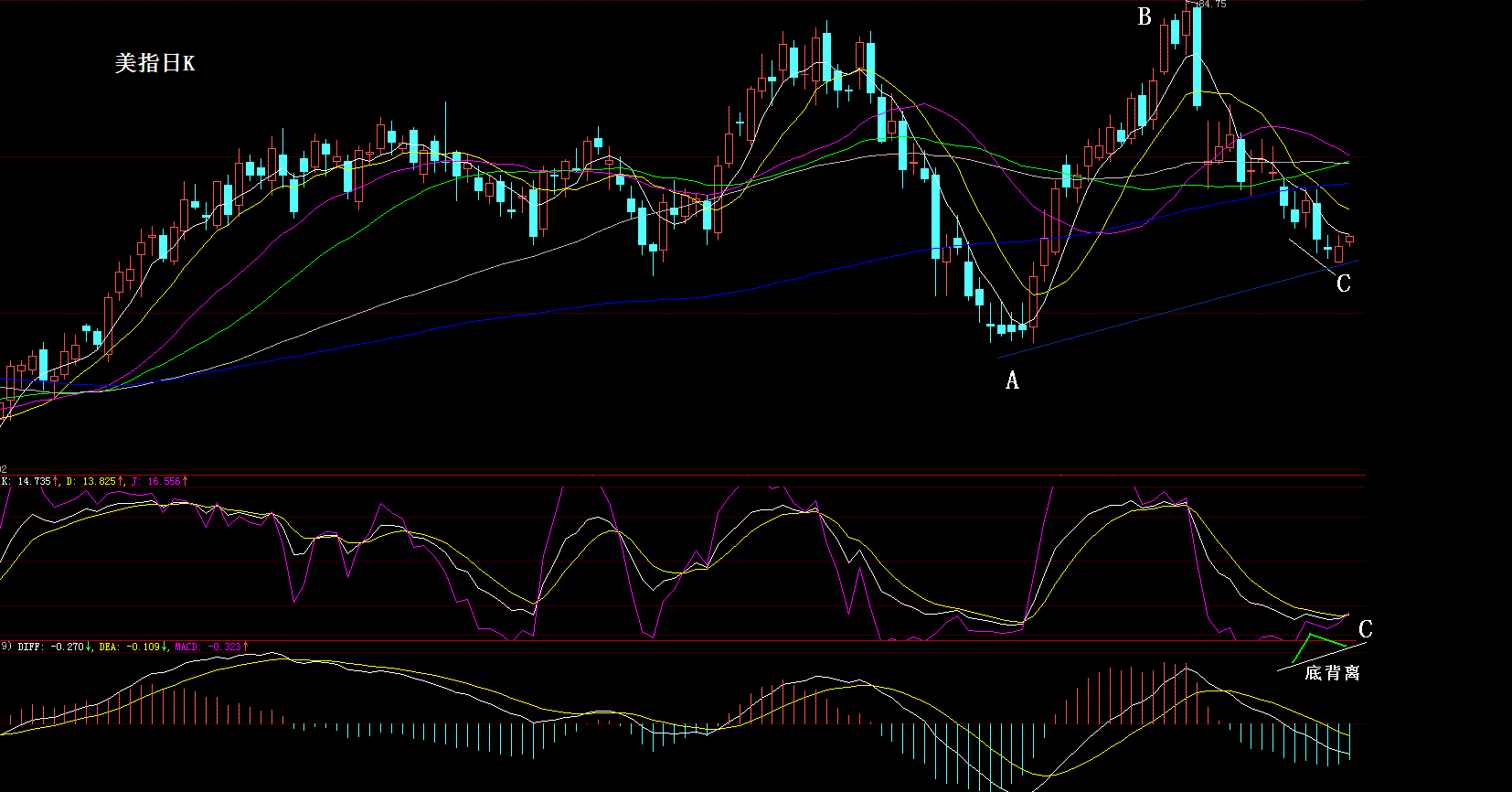The width and height of the screenshot is (1512, 792).
Task: Click the 84.75 peak price label
Action: coord(1209,5)
